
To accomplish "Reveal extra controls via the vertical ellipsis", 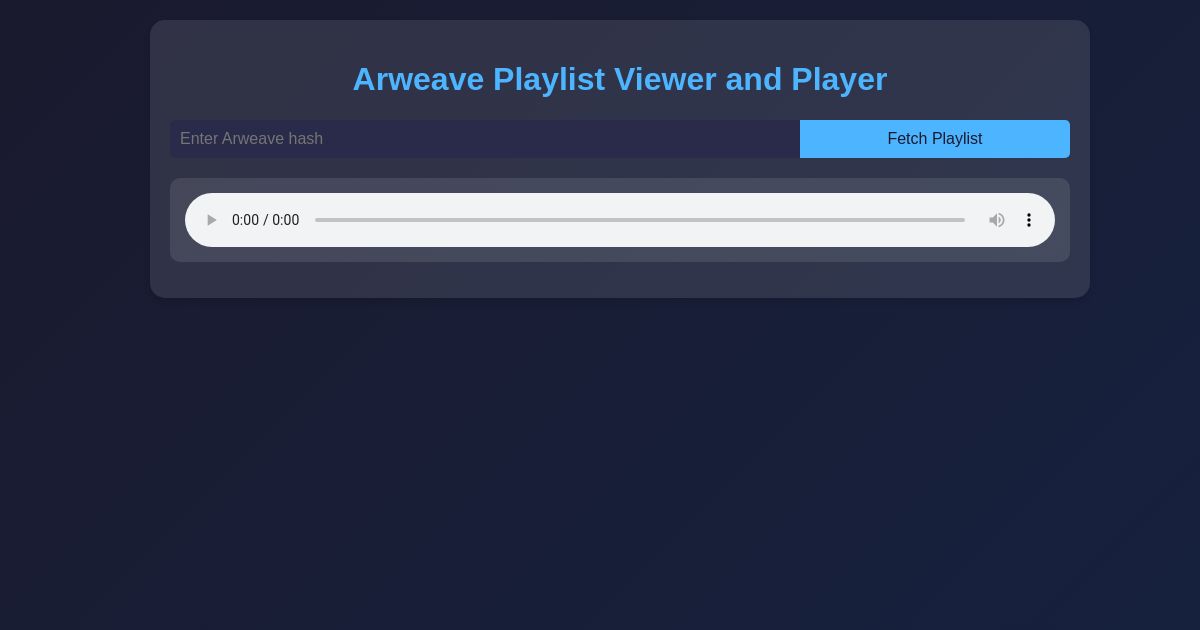I will pos(1029,220).
